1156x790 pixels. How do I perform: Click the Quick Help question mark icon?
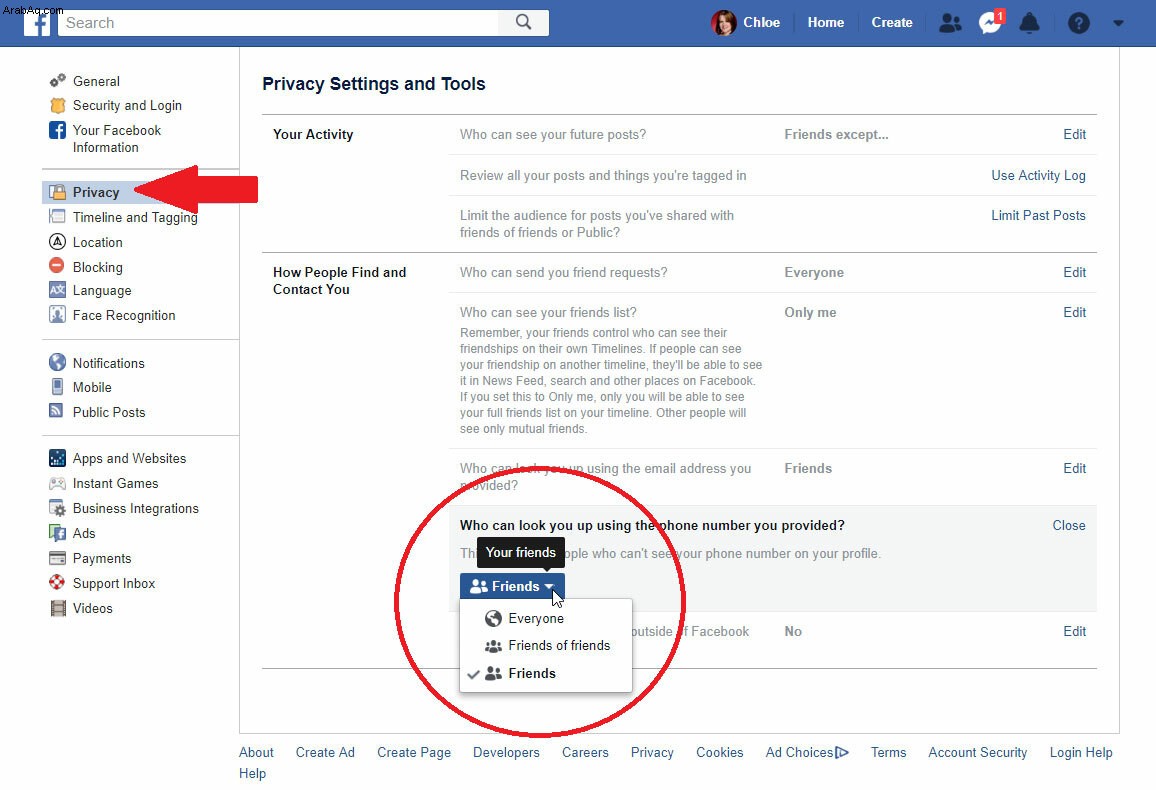click(1079, 23)
